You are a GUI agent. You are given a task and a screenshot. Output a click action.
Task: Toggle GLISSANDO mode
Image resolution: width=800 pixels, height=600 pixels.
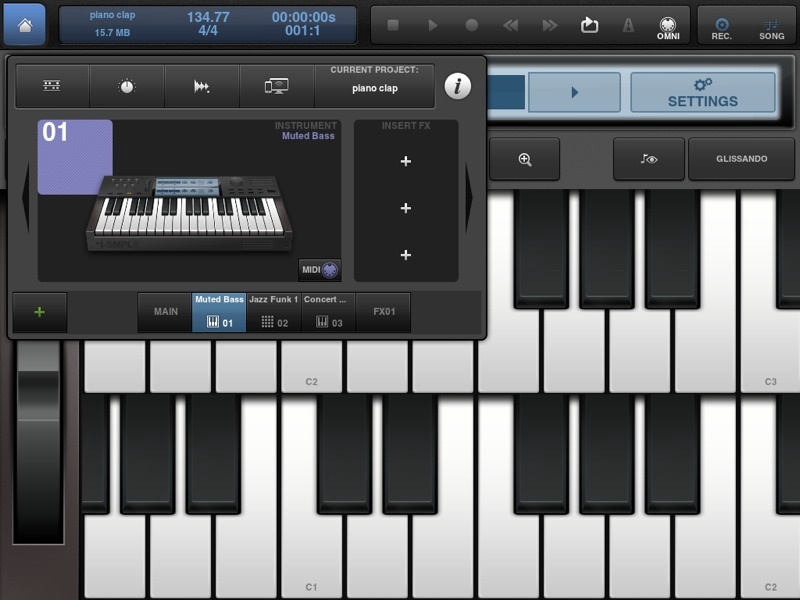tap(741, 159)
